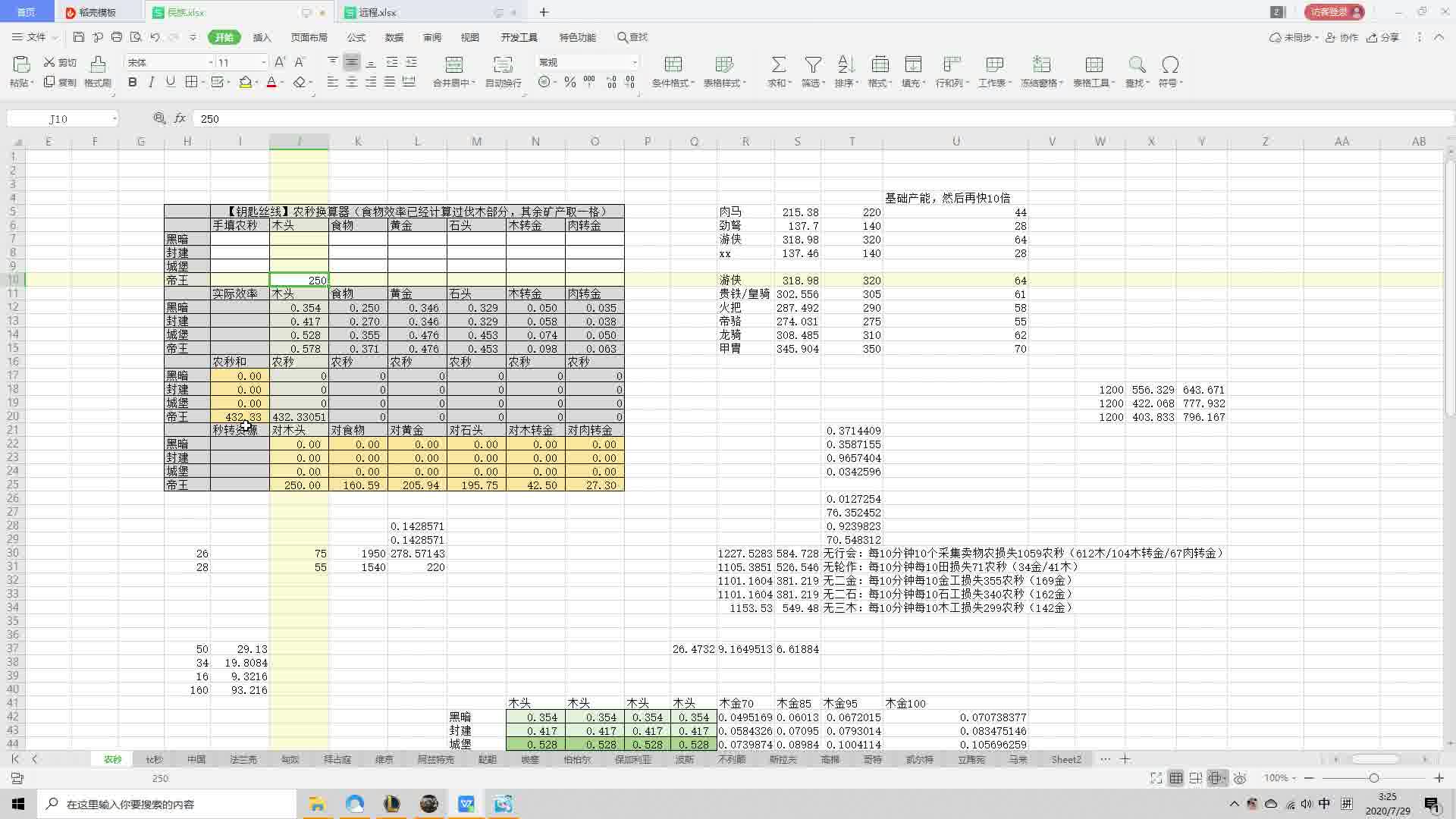Image resolution: width=1456 pixels, height=819 pixels.
Task: Click the Conditional Formatting (条件格式) icon
Action: coord(673,64)
